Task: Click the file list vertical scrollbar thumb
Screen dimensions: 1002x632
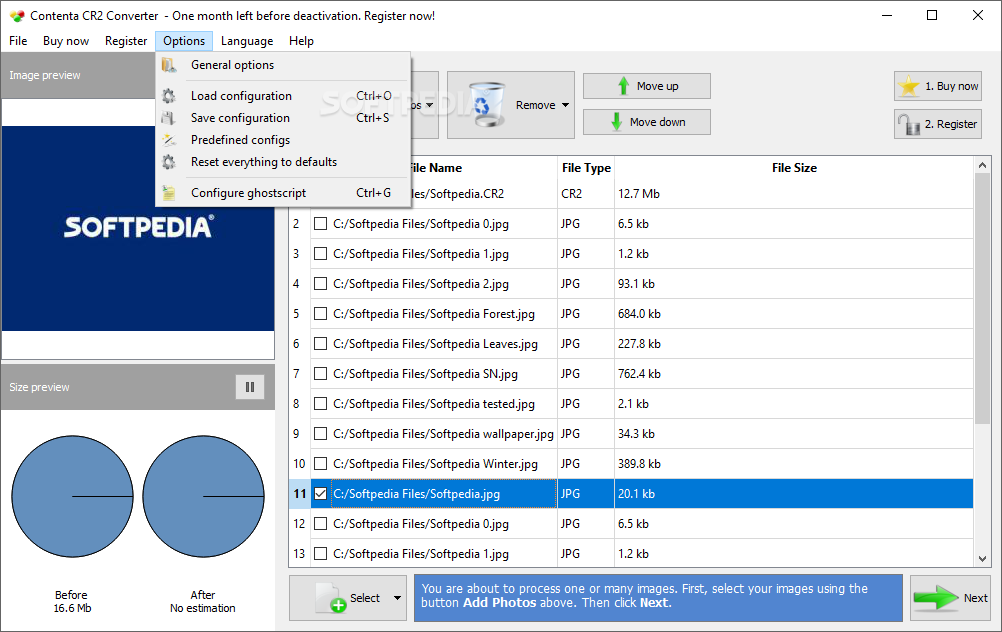Action: pyautogui.click(x=982, y=298)
